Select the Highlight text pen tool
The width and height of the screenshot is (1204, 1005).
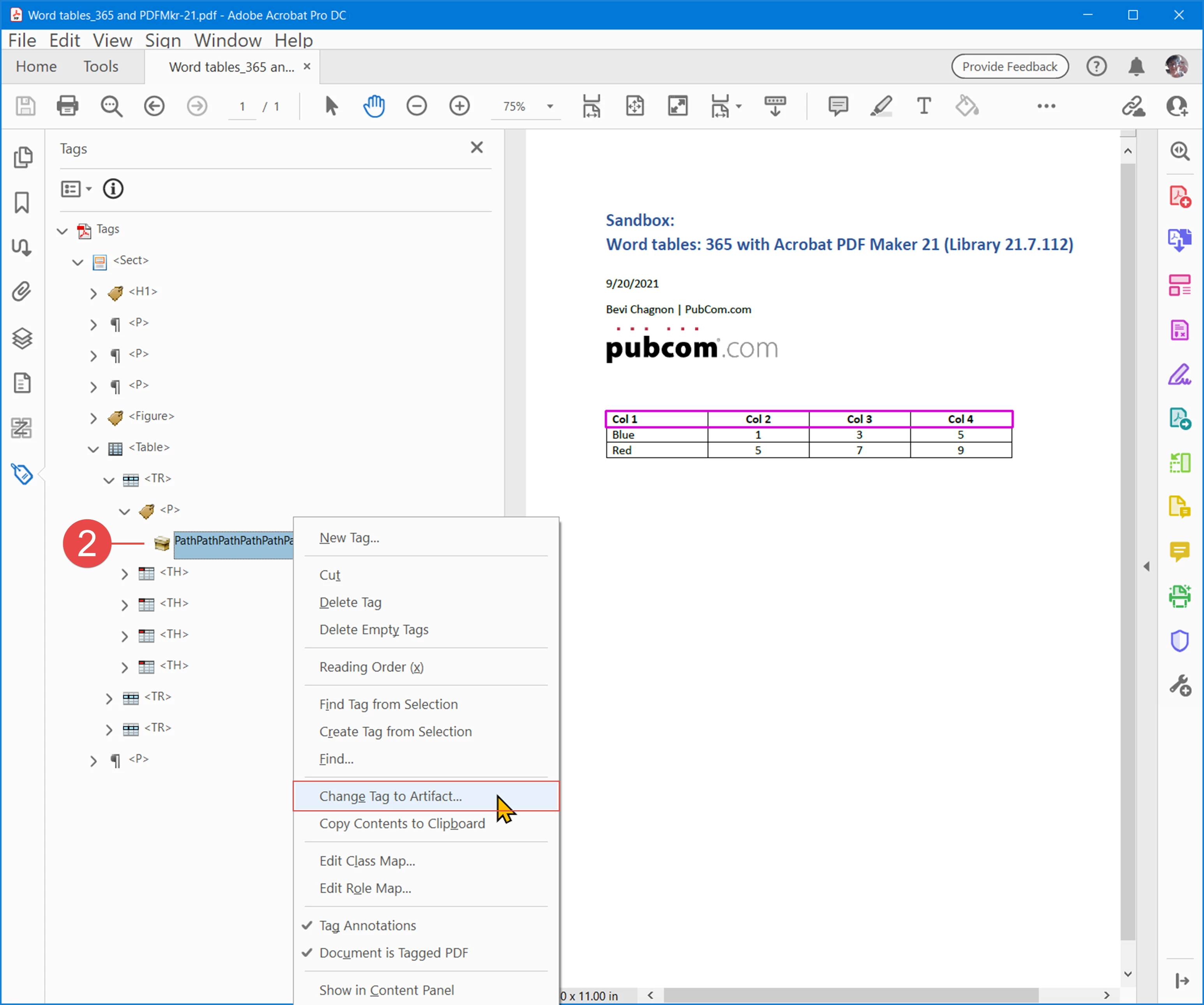point(881,106)
